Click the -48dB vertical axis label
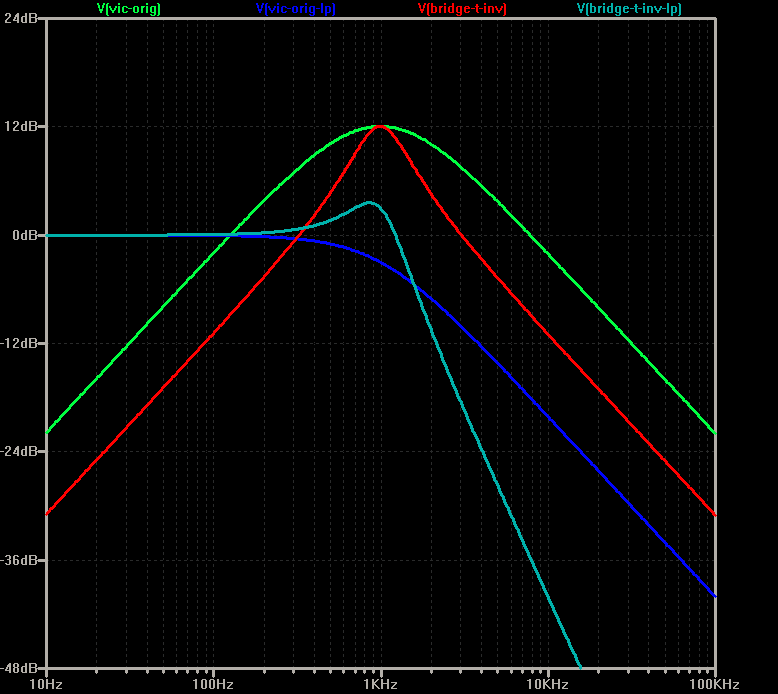Viewport: 778px width, 694px height. click(19, 668)
